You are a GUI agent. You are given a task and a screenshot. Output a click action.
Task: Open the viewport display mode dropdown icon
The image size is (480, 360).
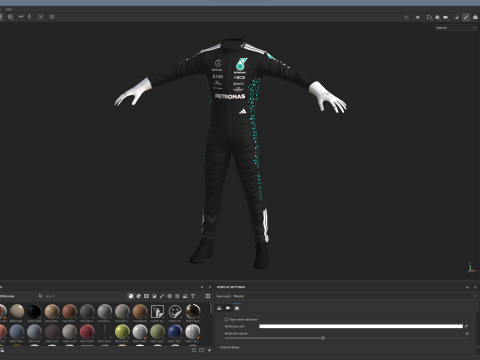pos(429,17)
